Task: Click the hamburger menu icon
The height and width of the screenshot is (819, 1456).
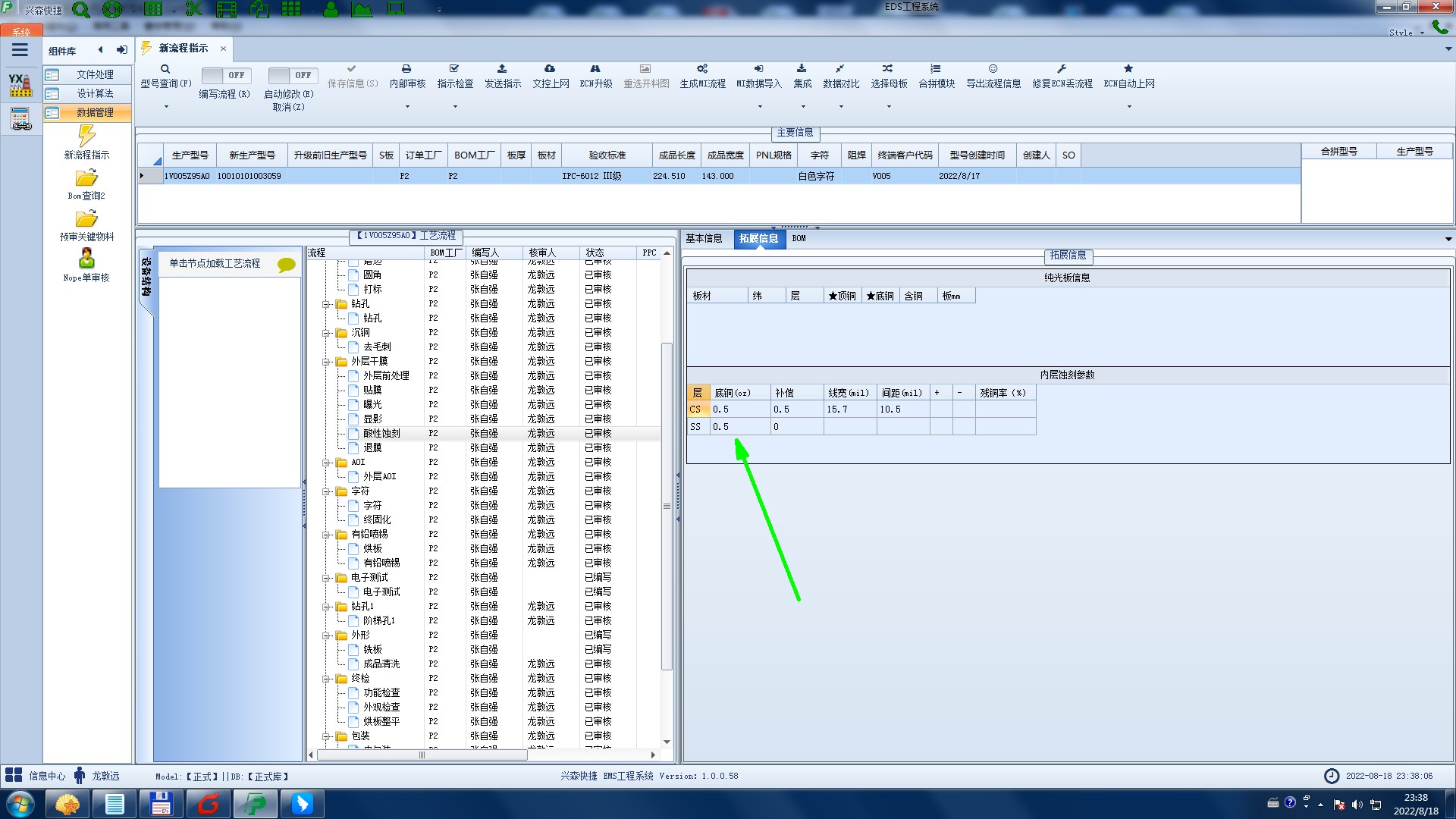Action: coord(20,50)
